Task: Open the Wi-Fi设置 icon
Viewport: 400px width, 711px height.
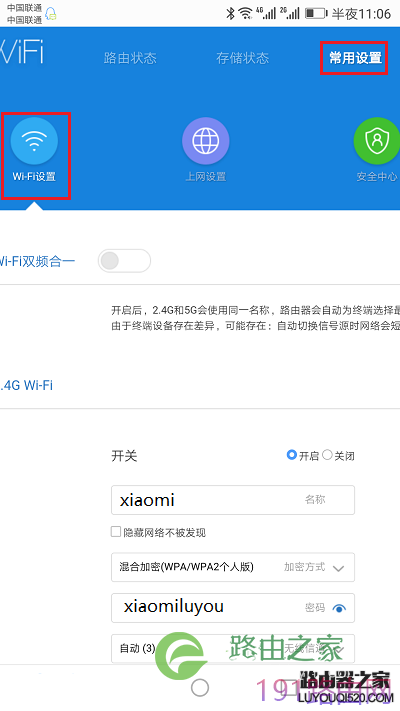Action: [x=34, y=141]
